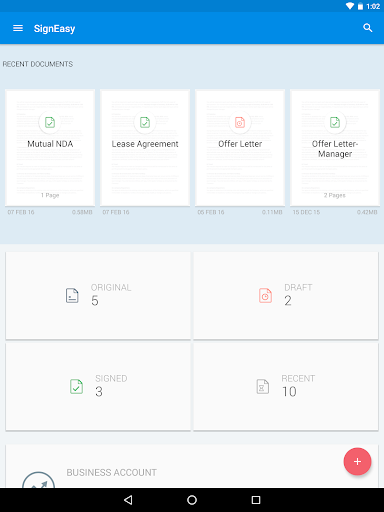Open the Signed category showing 3
Image resolution: width=384 pixels, height=512 pixels.
[x=98, y=387]
